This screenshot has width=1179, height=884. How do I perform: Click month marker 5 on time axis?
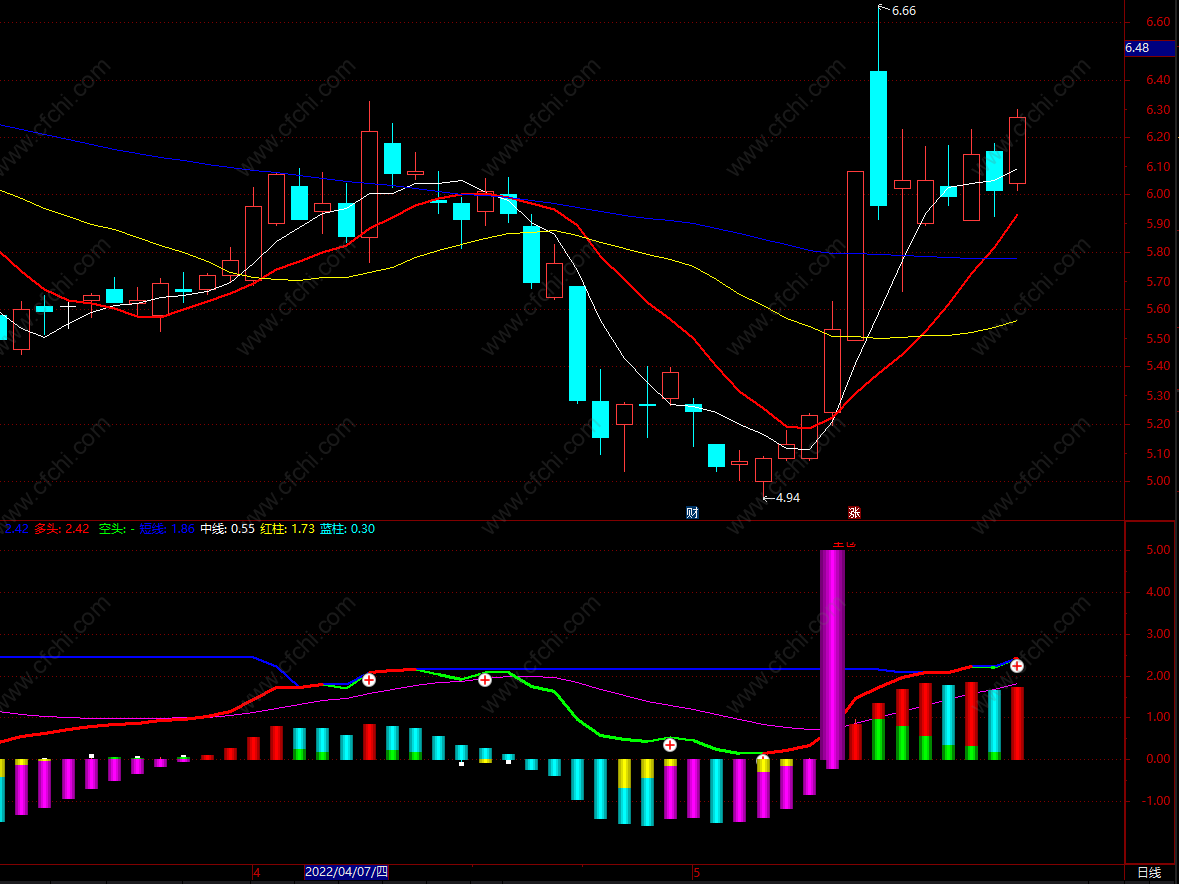[x=696, y=873]
